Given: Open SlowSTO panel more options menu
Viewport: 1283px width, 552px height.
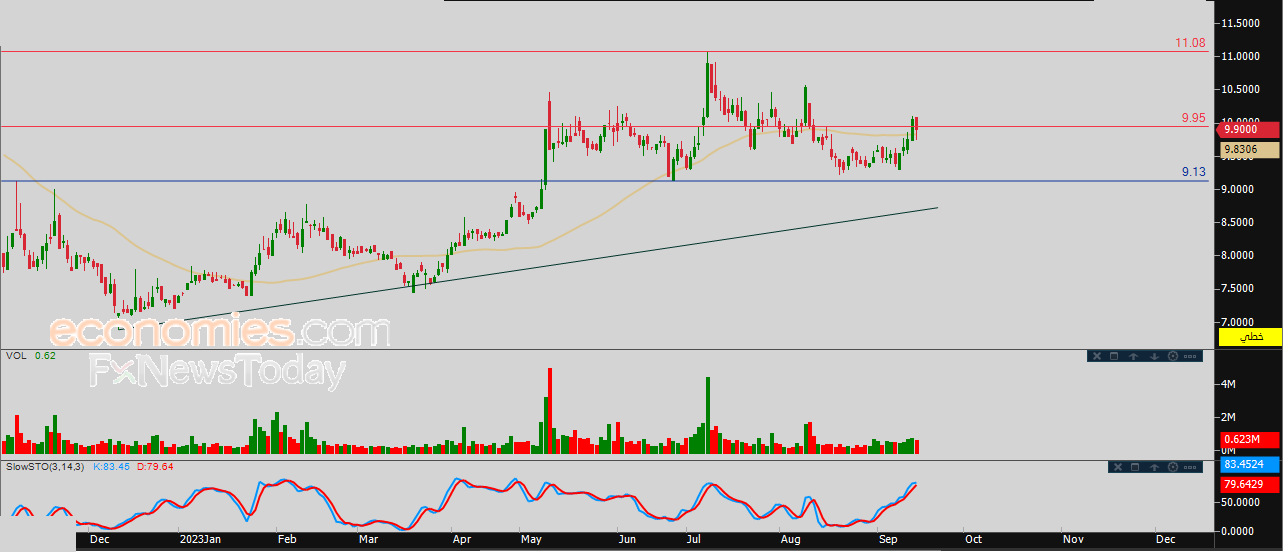Looking at the screenshot, I should [x=1190, y=467].
